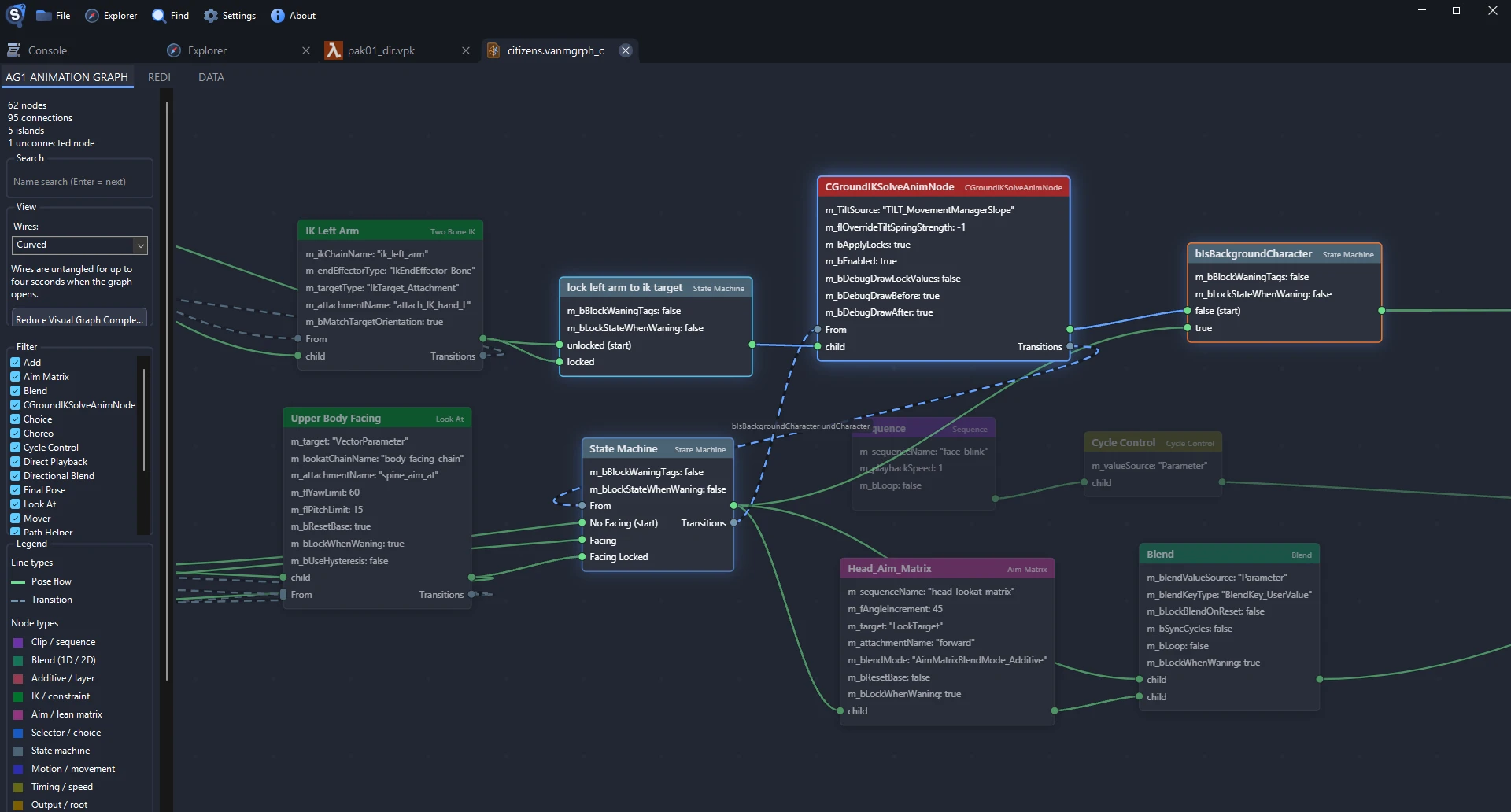Click the About info icon
Viewport: 1511px width, 812px height.
[278, 16]
